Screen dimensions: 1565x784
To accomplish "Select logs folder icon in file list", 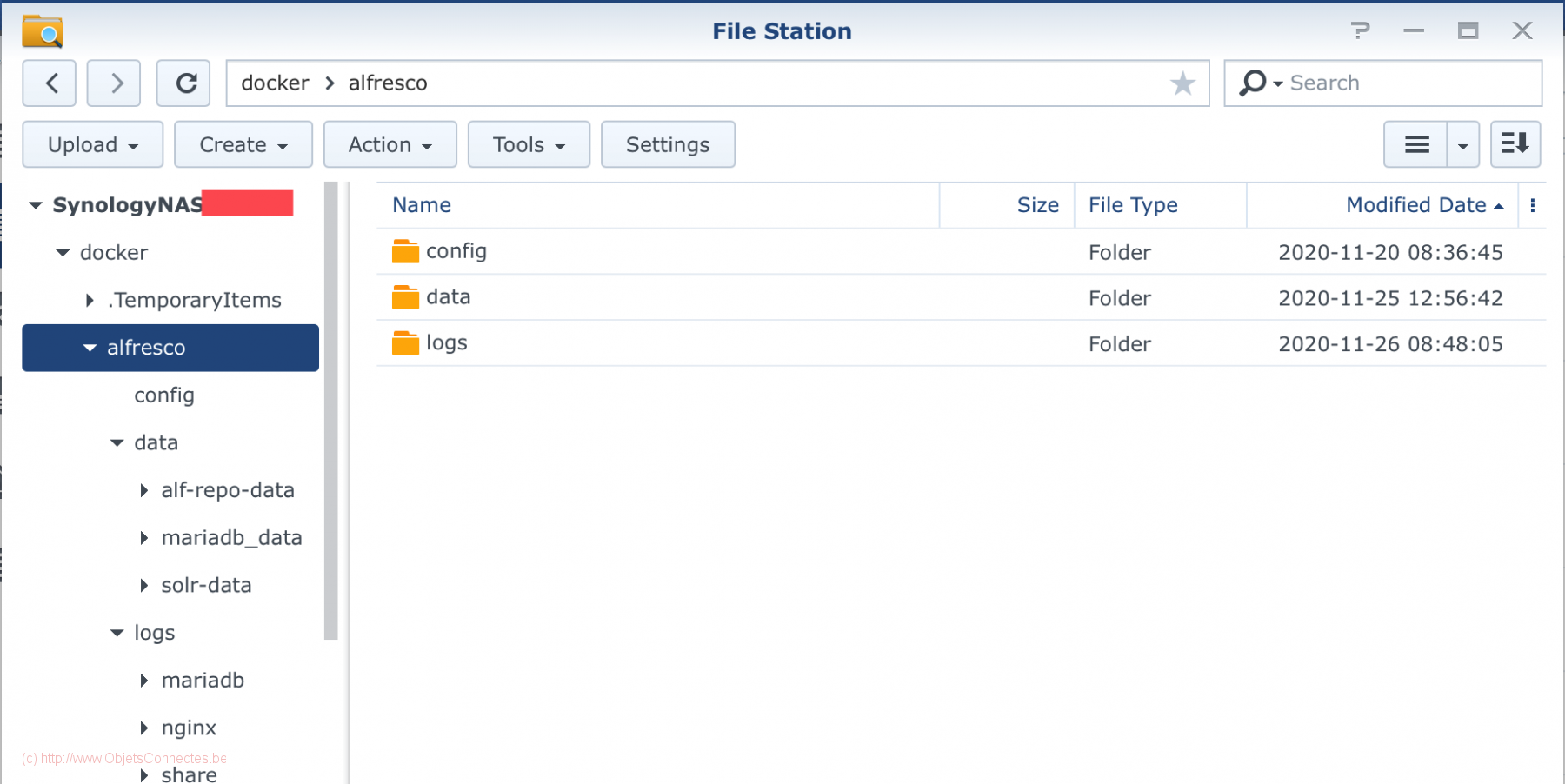I will click(405, 343).
